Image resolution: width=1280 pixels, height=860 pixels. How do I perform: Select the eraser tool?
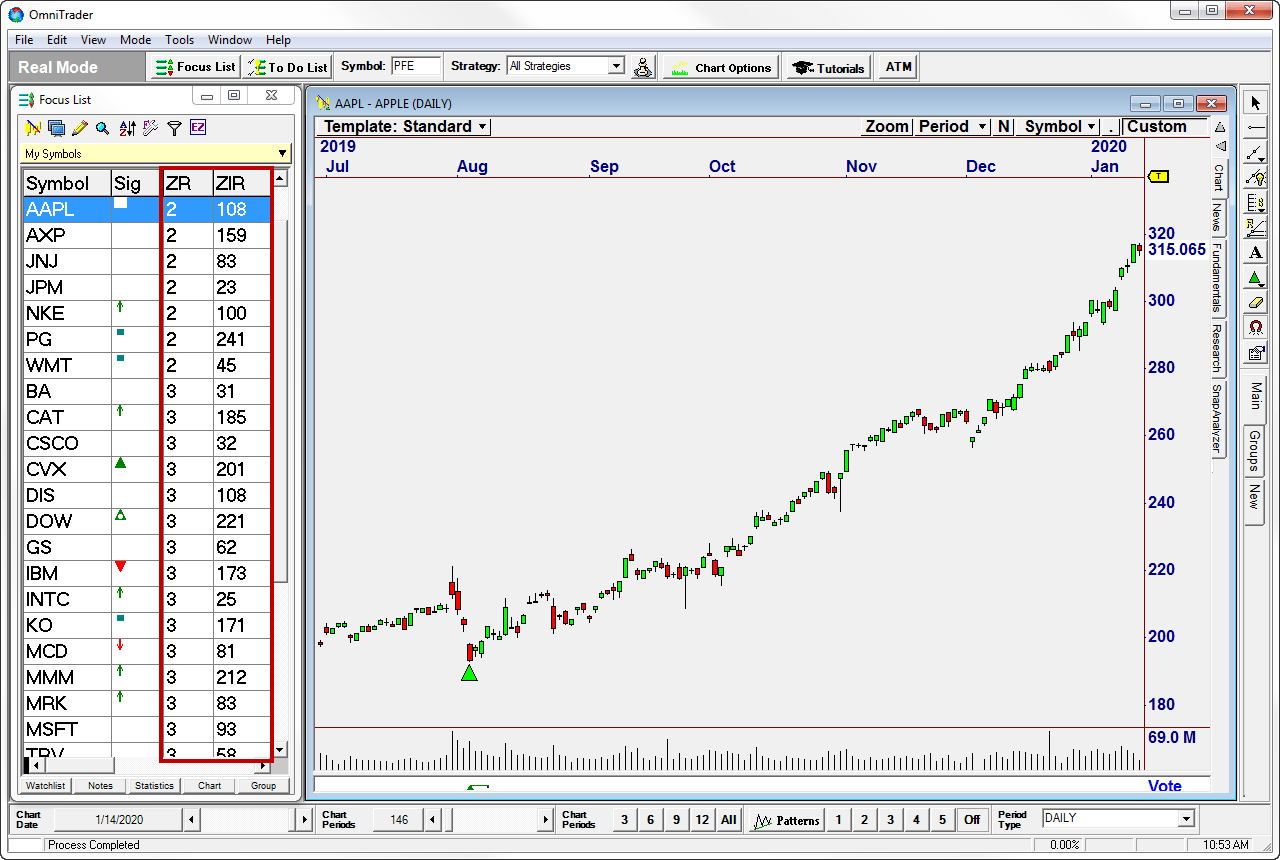tap(1256, 303)
